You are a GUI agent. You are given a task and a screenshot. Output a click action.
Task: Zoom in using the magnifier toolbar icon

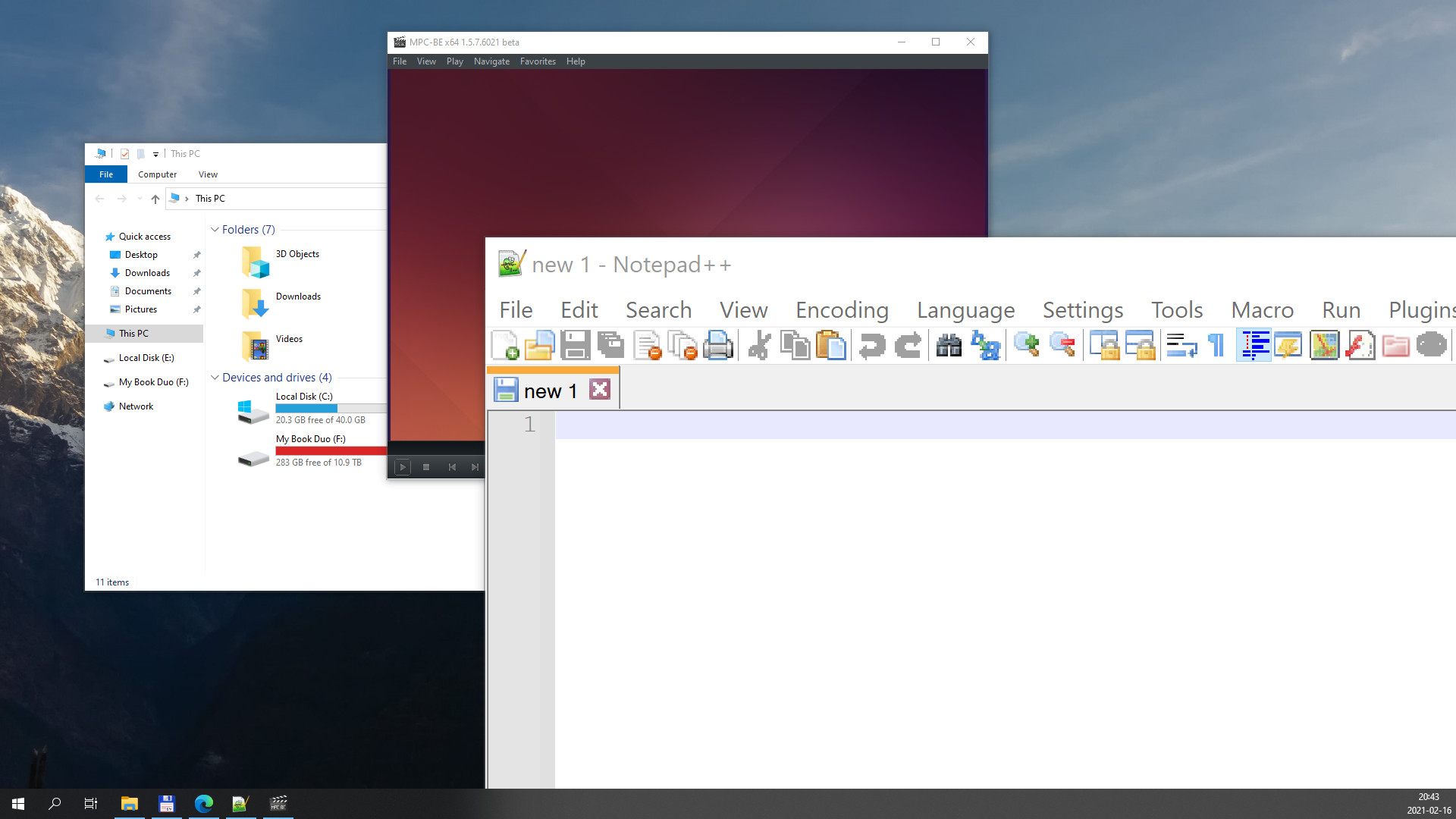[x=1027, y=345]
